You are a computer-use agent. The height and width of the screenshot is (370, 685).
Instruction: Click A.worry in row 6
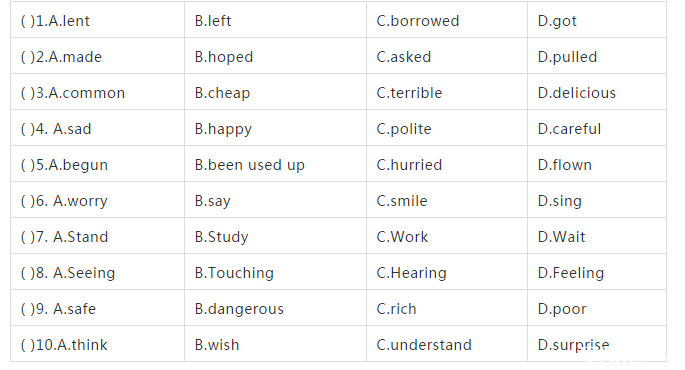pyautogui.click(x=80, y=201)
